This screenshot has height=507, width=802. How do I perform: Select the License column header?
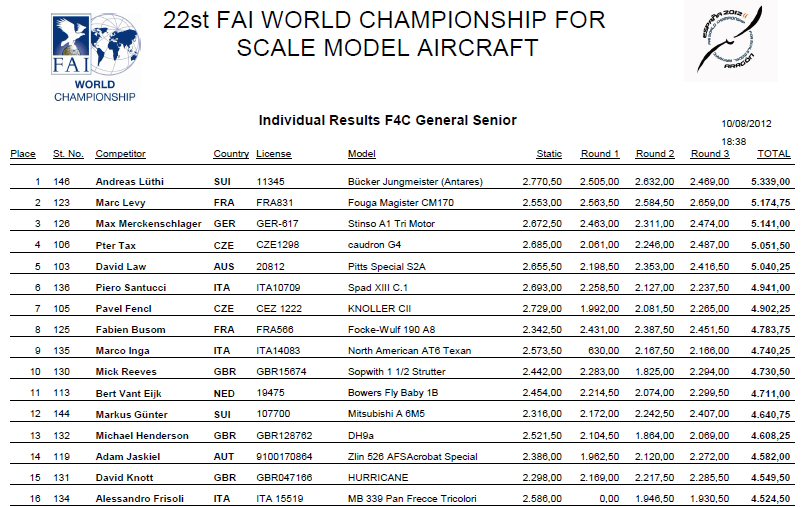pyautogui.click(x=274, y=153)
